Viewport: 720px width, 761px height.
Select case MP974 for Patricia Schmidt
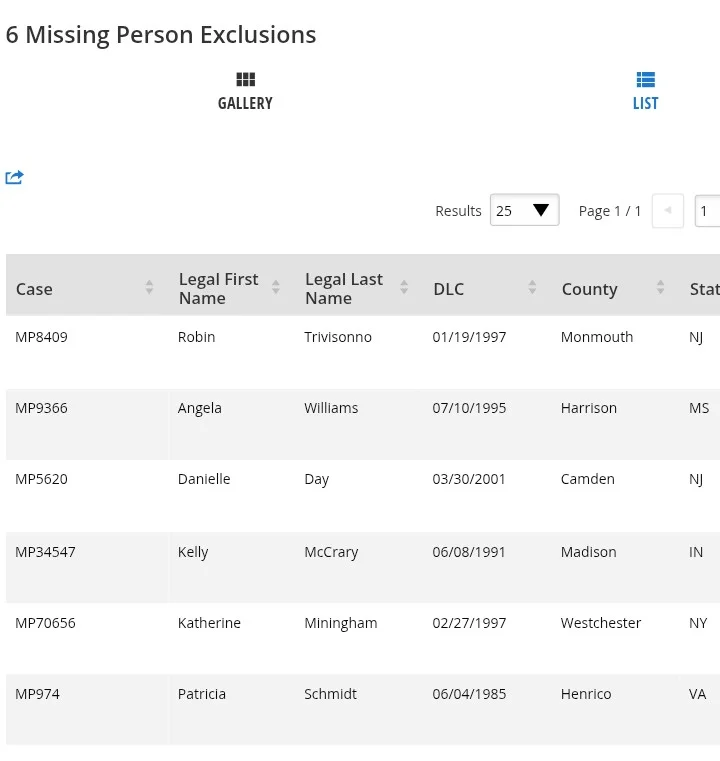point(37,694)
